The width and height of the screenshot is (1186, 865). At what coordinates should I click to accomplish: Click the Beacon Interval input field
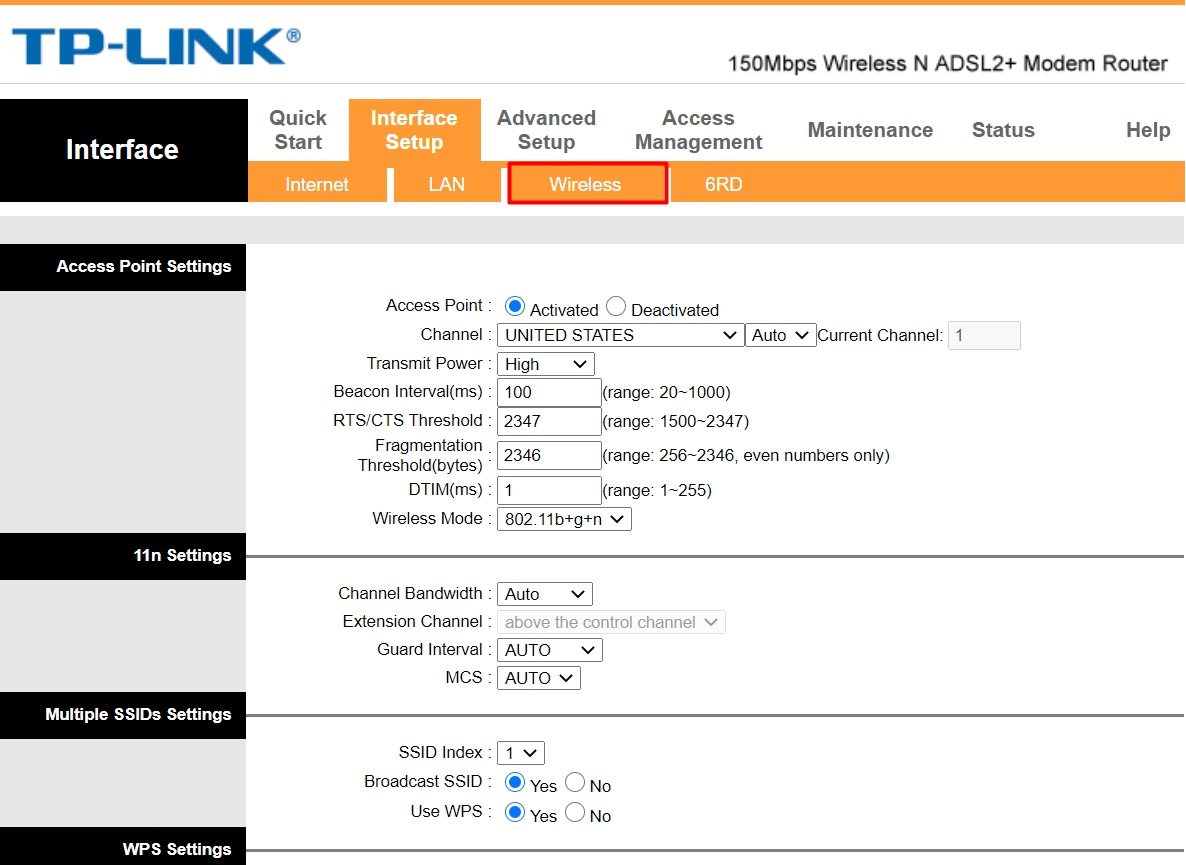tap(548, 392)
